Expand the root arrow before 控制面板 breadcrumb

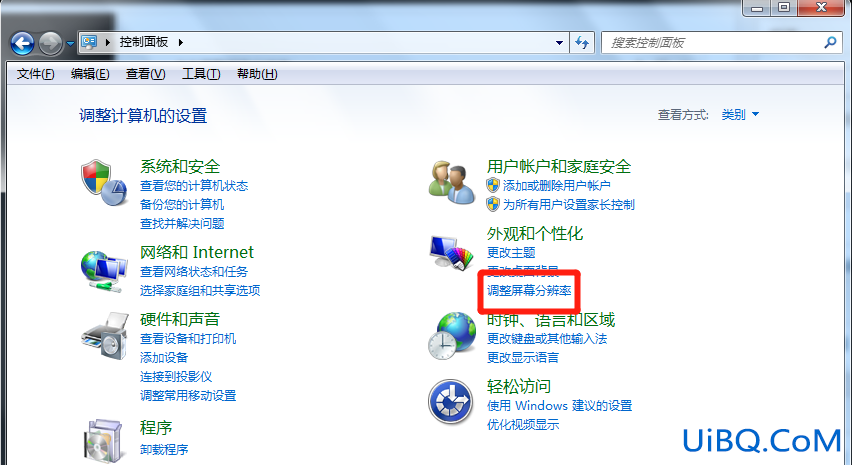(107, 42)
